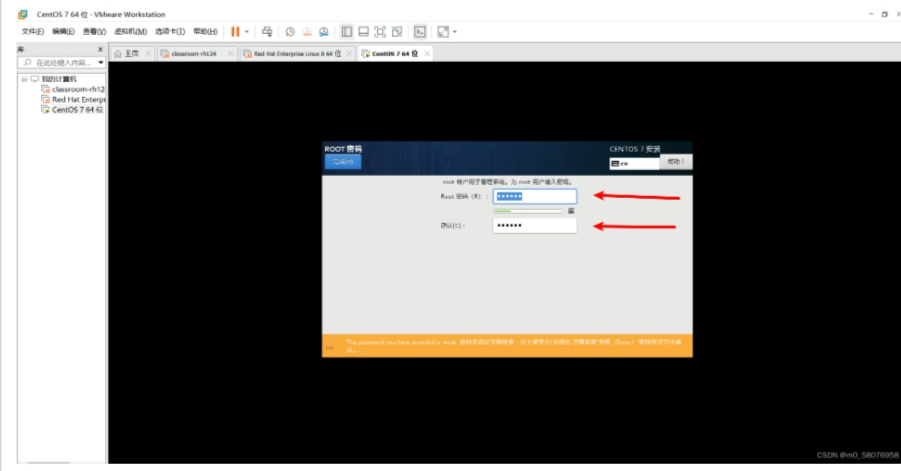Image resolution: width=901 pixels, height=471 pixels.
Task: Open the stretch display dropdown arrow
Action: click(455, 32)
